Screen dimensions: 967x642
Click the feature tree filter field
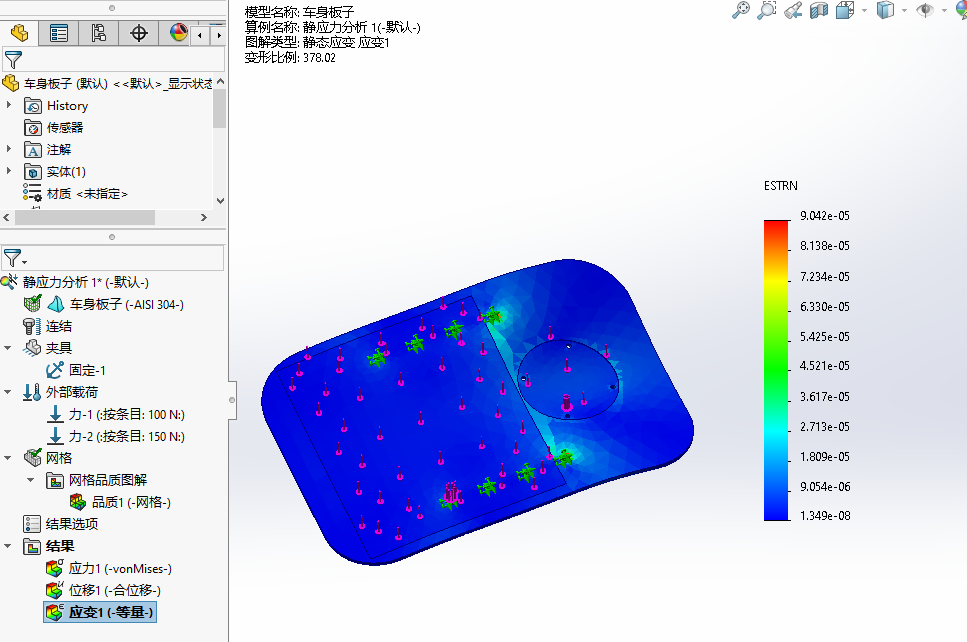(114, 60)
